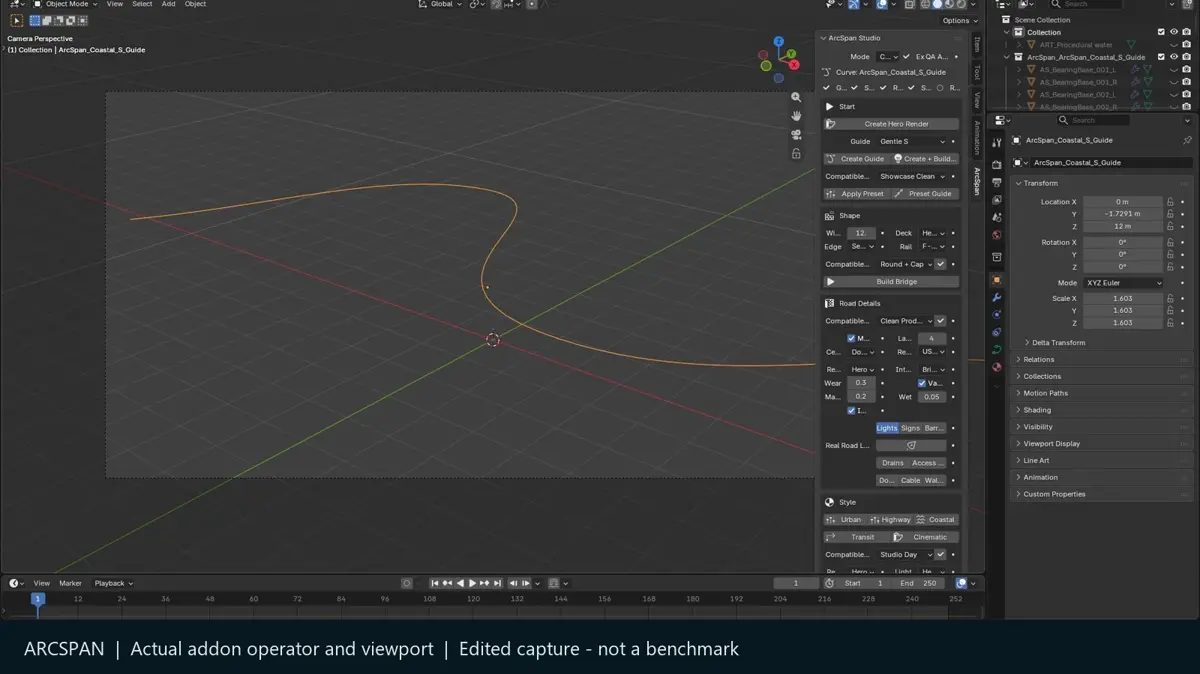Toggle the checkbox next to Clean Prod...

940,321
